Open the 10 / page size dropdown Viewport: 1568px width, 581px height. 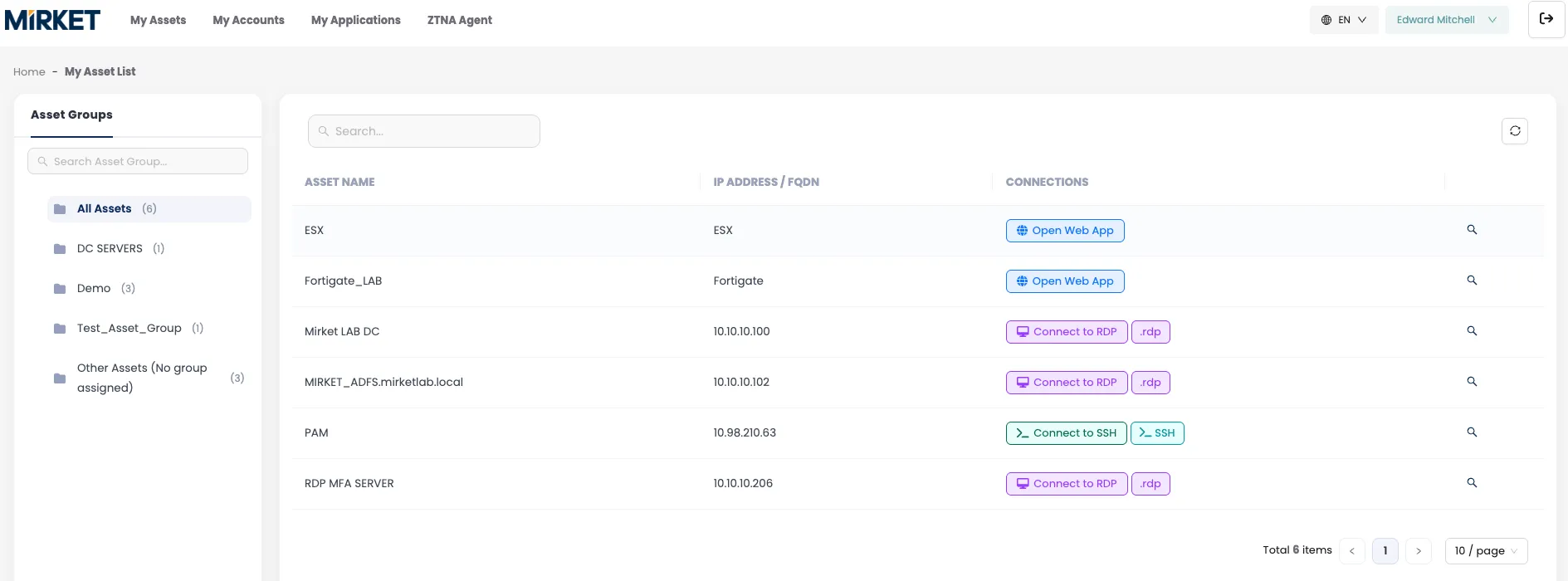(1487, 551)
